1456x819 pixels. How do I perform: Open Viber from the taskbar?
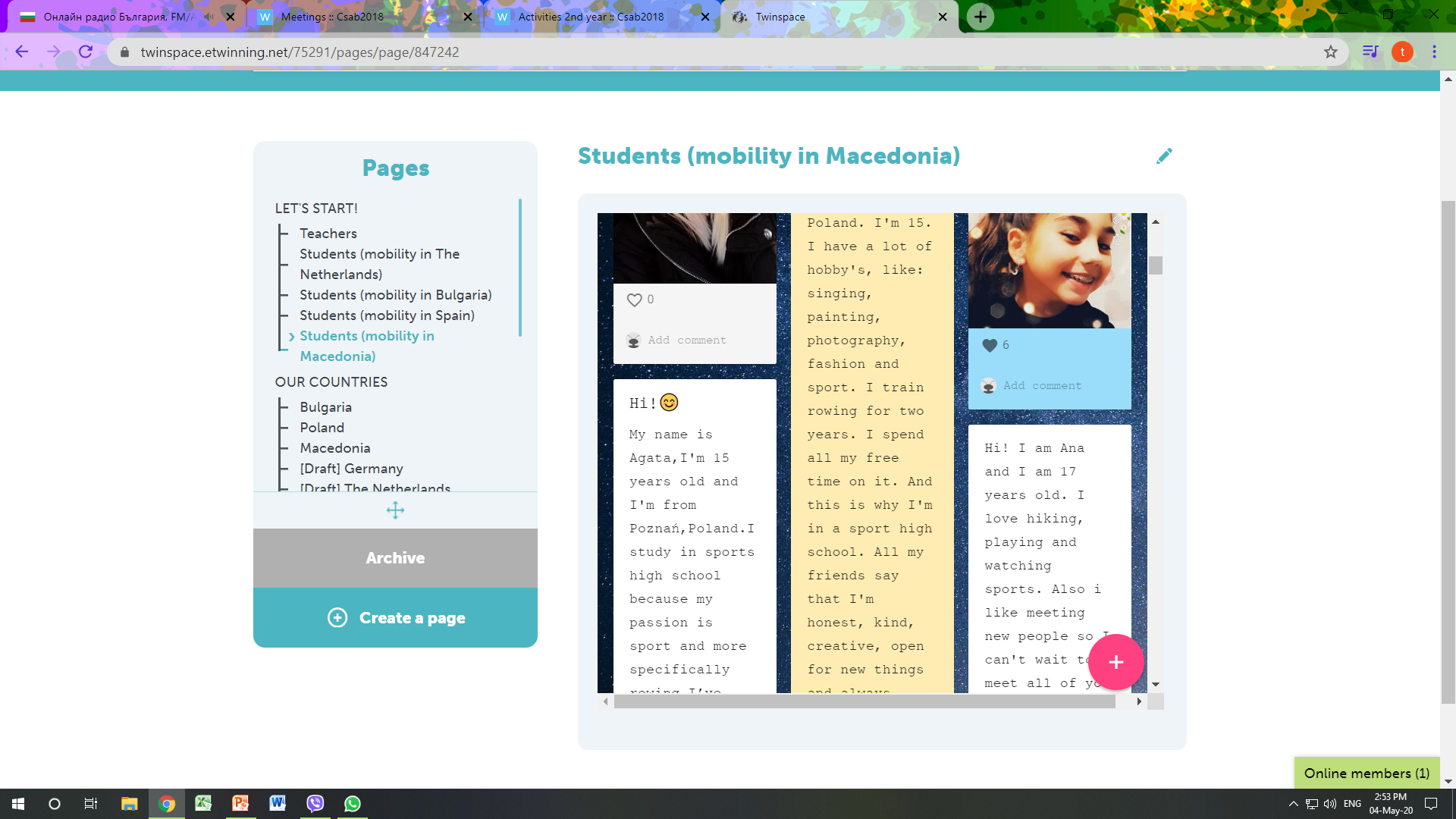(315, 804)
